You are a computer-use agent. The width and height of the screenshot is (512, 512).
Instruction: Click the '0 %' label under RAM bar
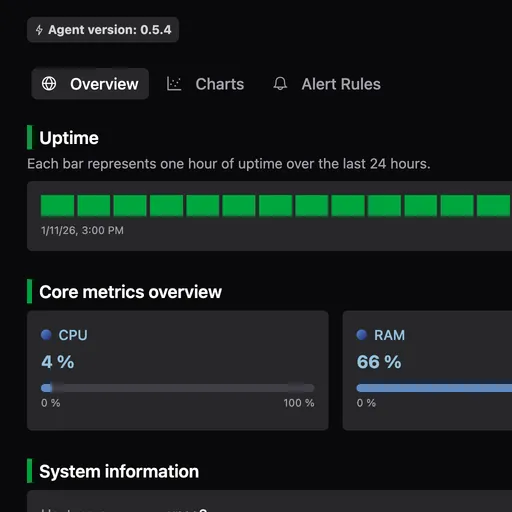tap(366, 403)
